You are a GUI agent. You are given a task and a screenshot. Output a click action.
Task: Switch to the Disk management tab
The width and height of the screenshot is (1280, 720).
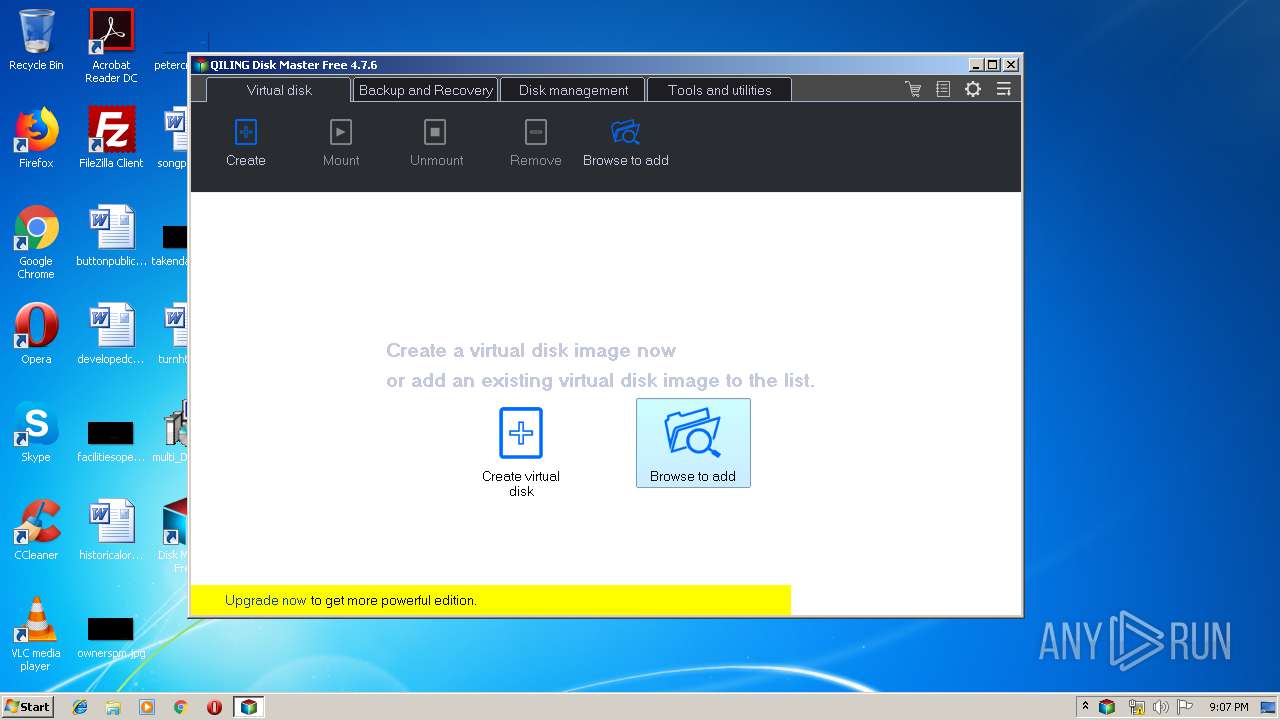click(x=573, y=90)
